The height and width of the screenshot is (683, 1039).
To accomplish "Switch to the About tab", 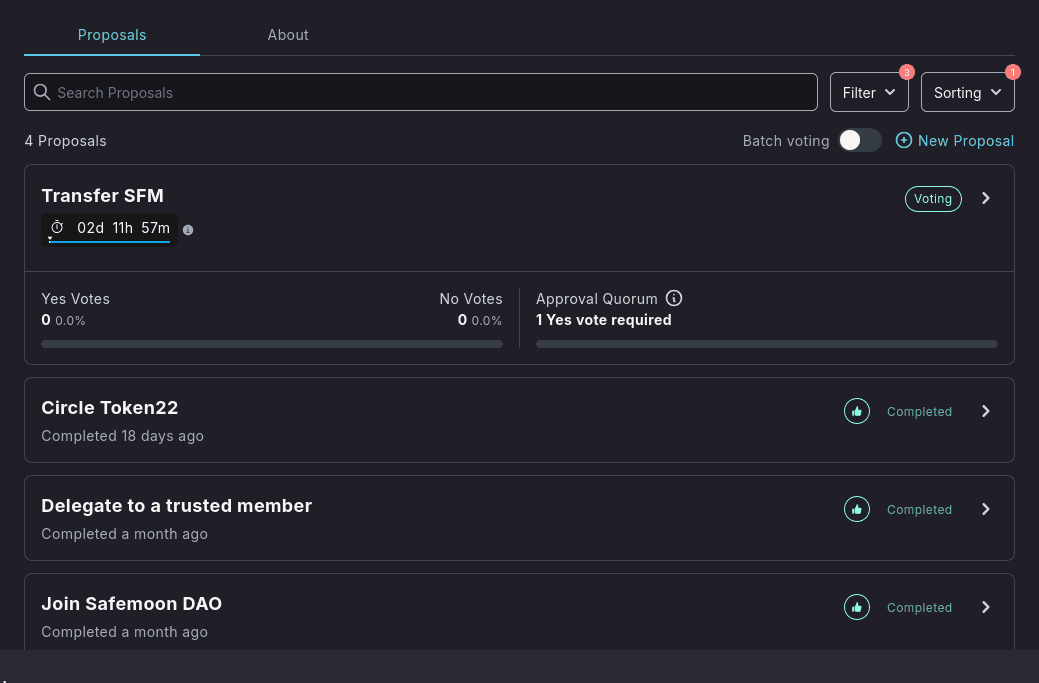I will click(x=288, y=35).
